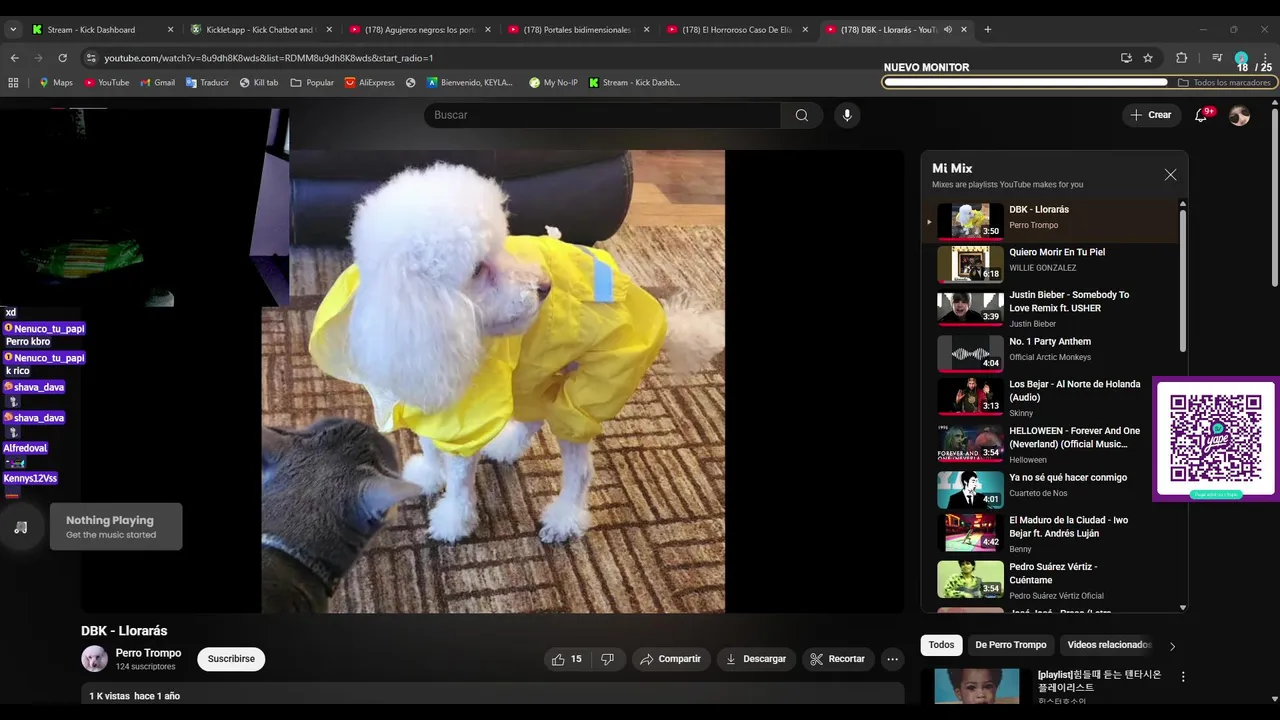
Task: Click the Descargar button
Action: point(756,659)
